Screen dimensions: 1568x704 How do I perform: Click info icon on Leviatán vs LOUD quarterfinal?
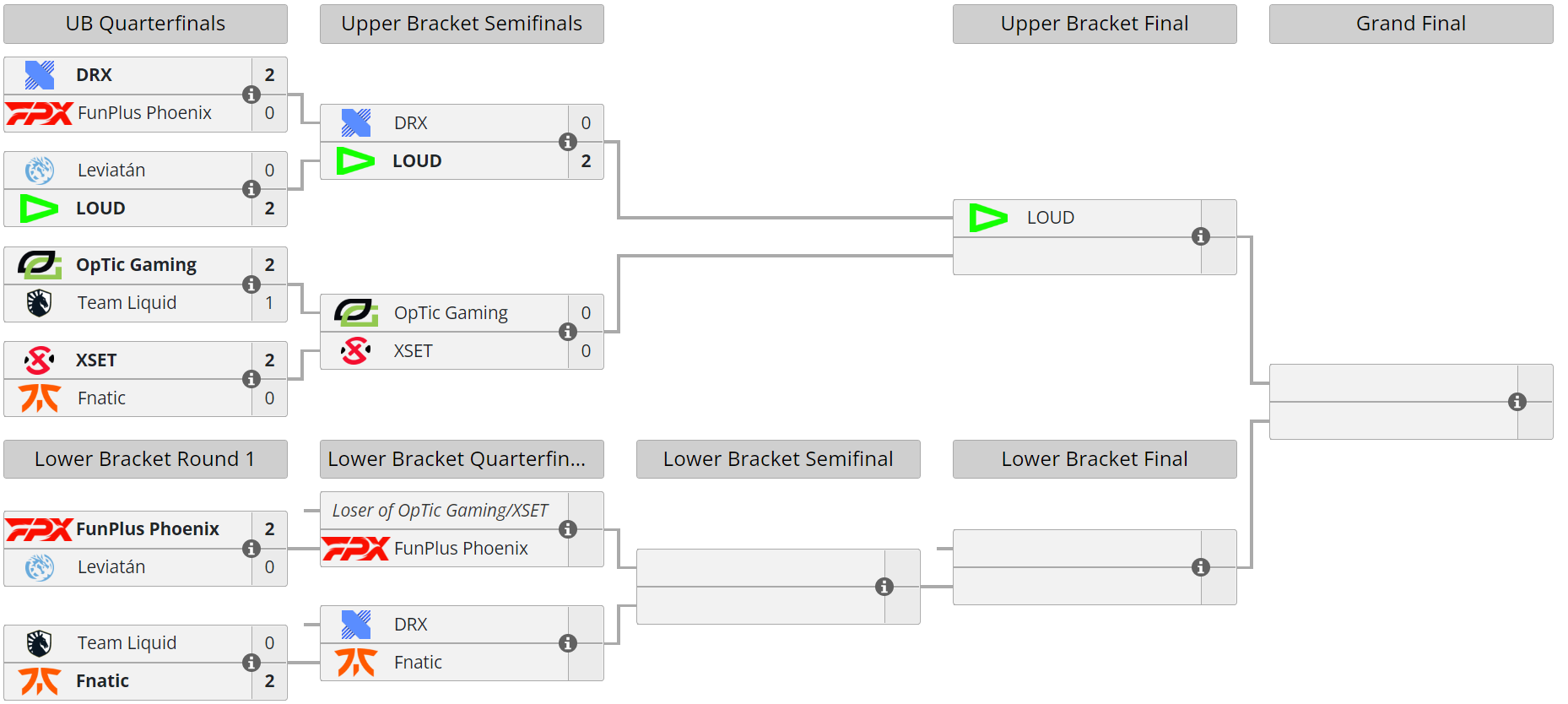[x=251, y=189]
